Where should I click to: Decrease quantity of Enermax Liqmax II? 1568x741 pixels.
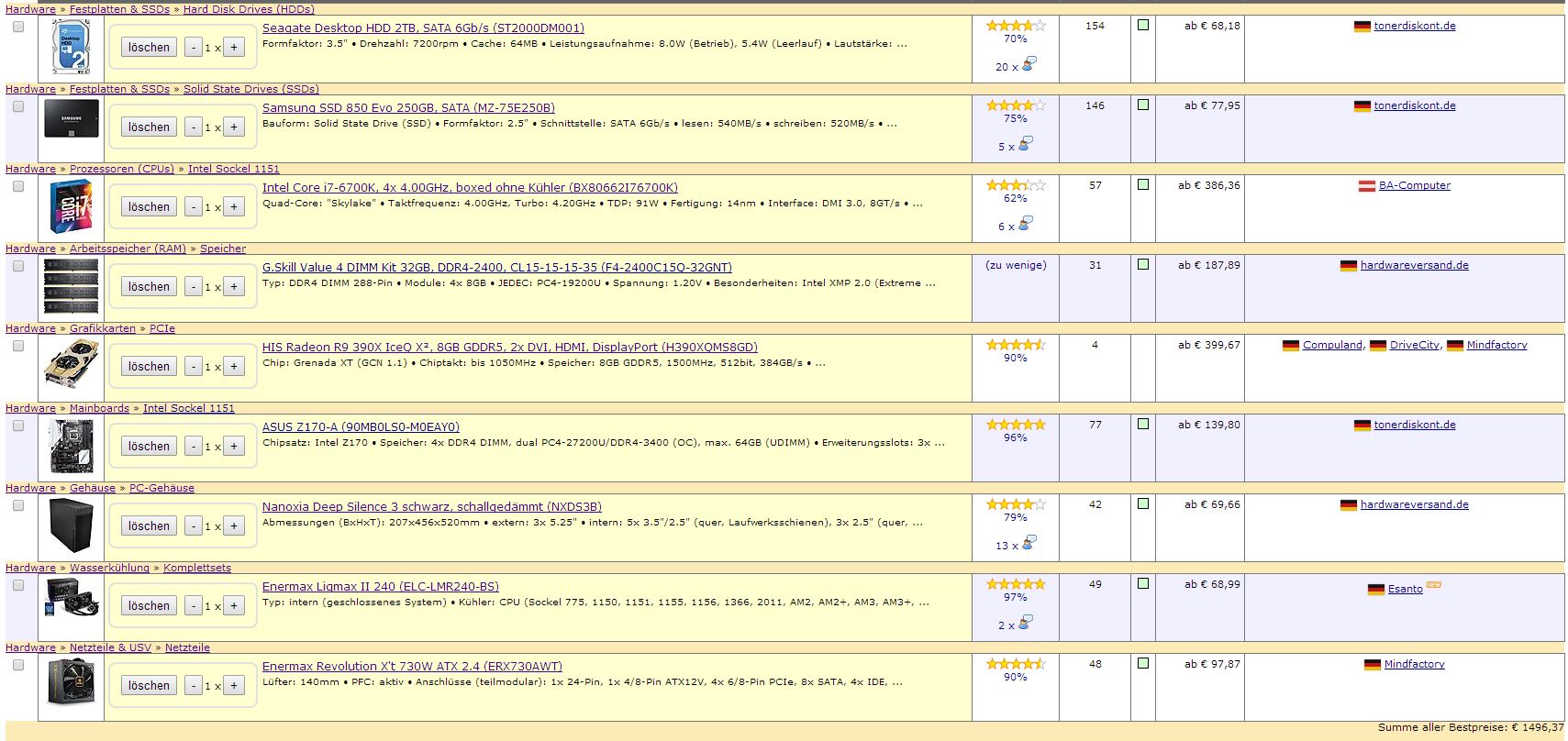[x=193, y=606]
